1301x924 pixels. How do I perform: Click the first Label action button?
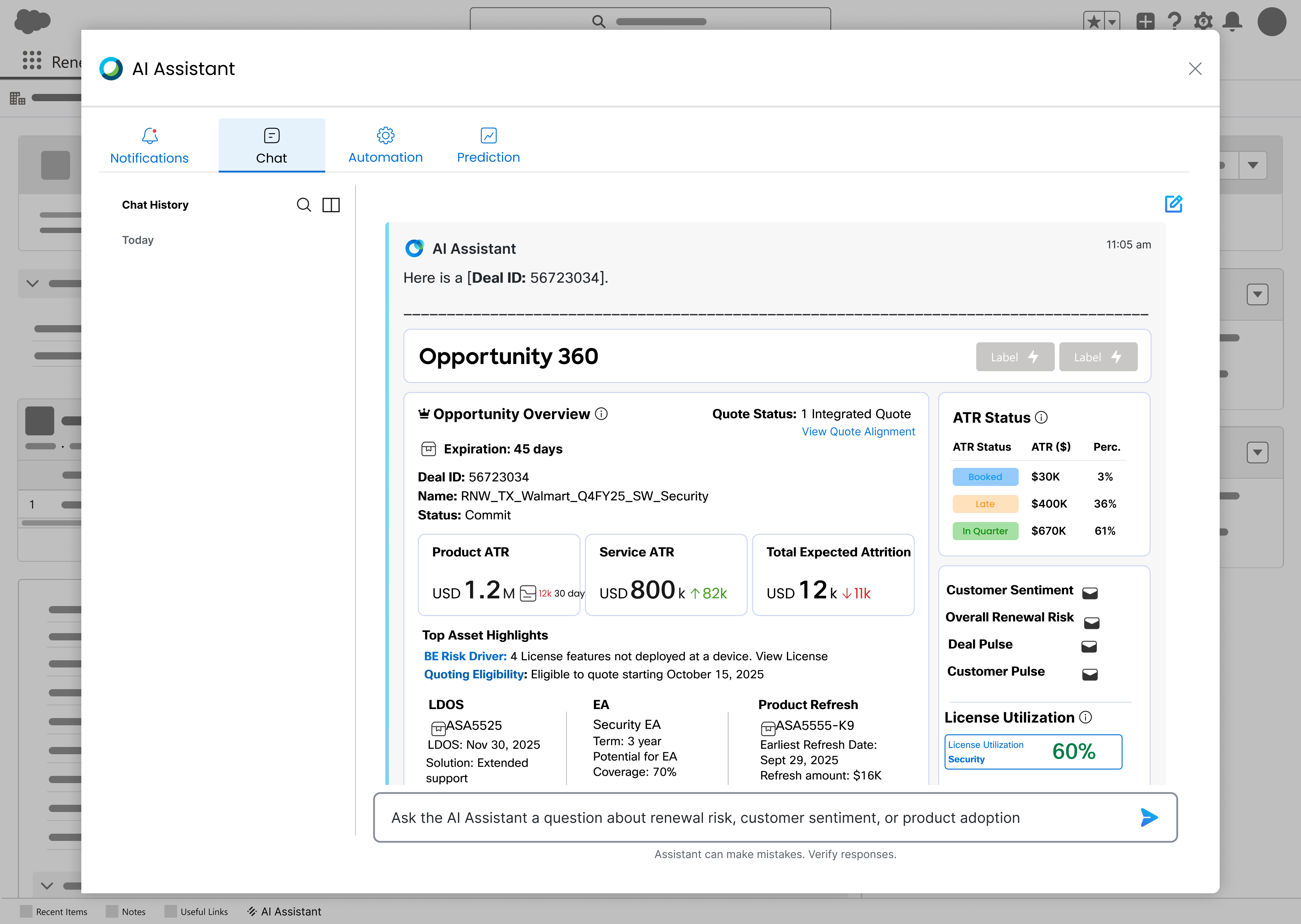[1015, 357]
